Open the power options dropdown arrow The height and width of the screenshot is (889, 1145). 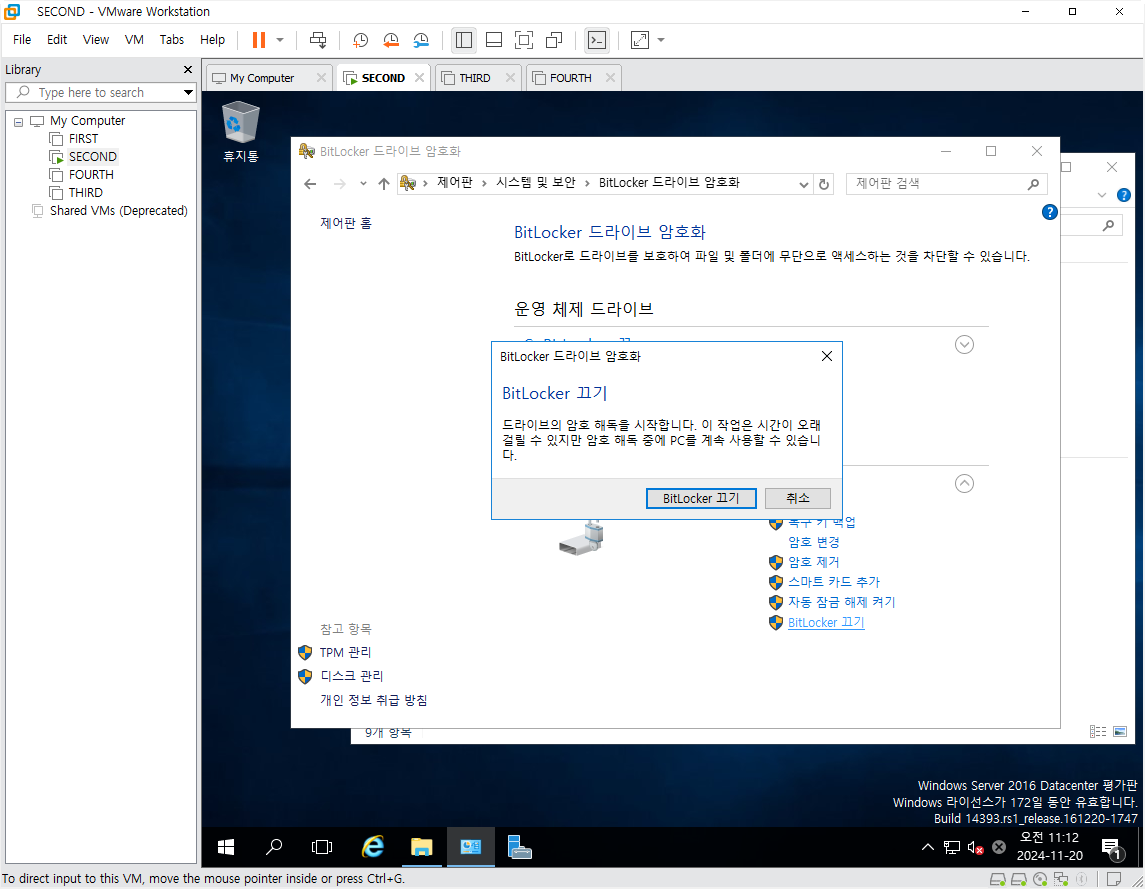pyautogui.click(x=280, y=40)
